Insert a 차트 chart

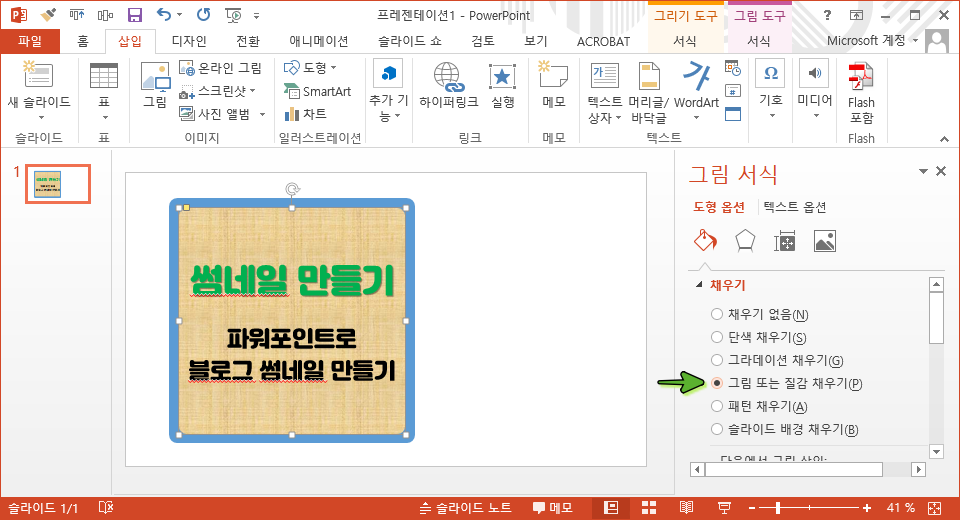coord(306,114)
